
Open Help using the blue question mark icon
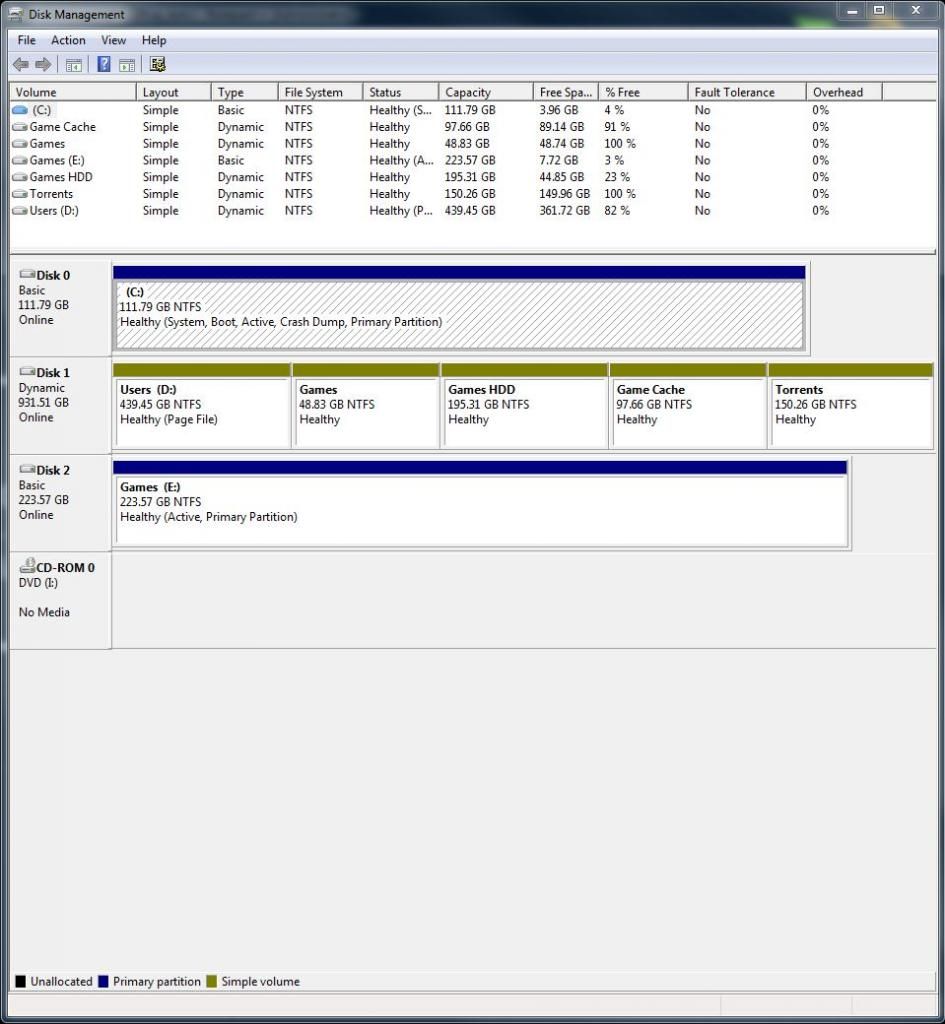pyautogui.click(x=103, y=64)
